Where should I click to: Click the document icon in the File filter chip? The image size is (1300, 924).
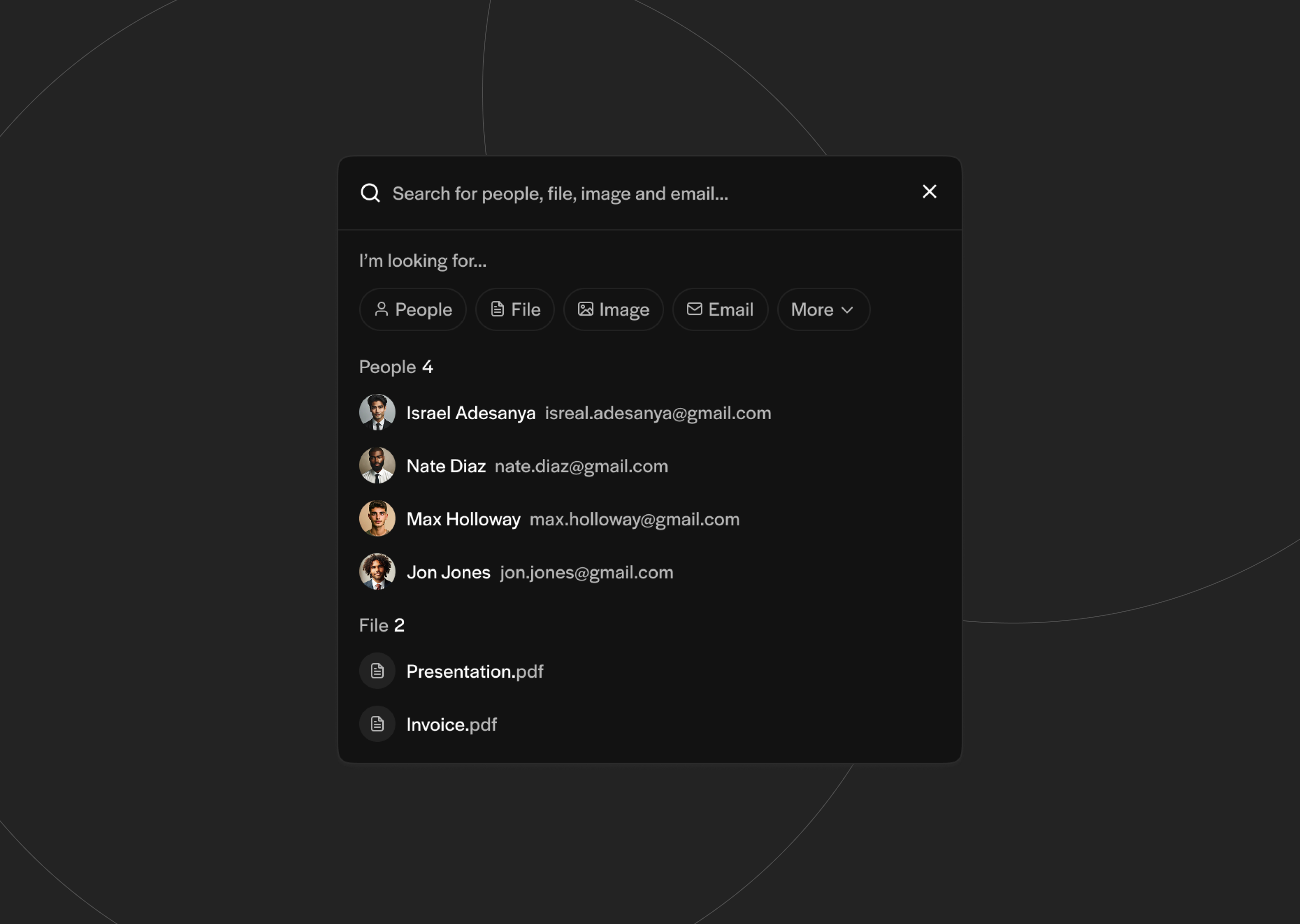pyautogui.click(x=497, y=310)
